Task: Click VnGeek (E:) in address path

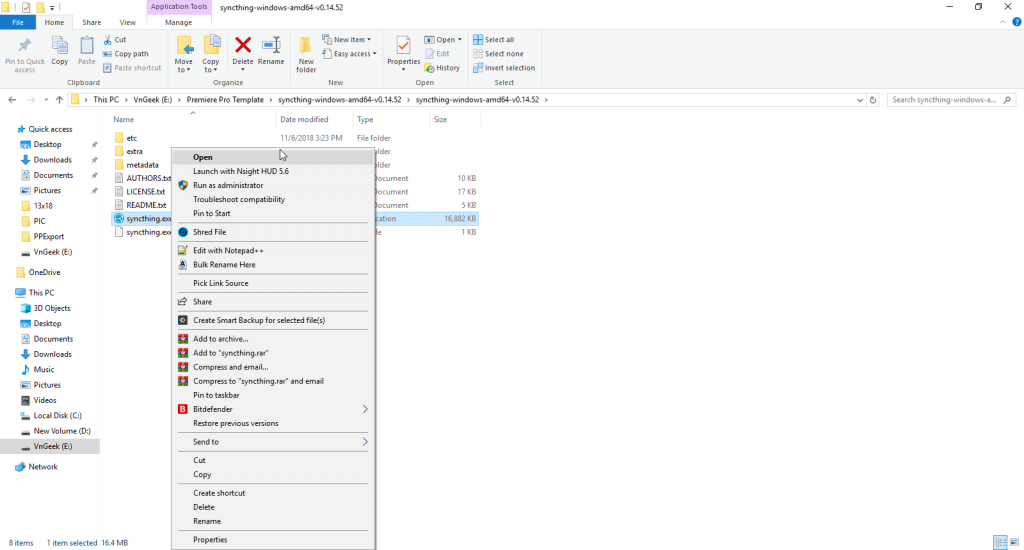Action: (x=153, y=100)
